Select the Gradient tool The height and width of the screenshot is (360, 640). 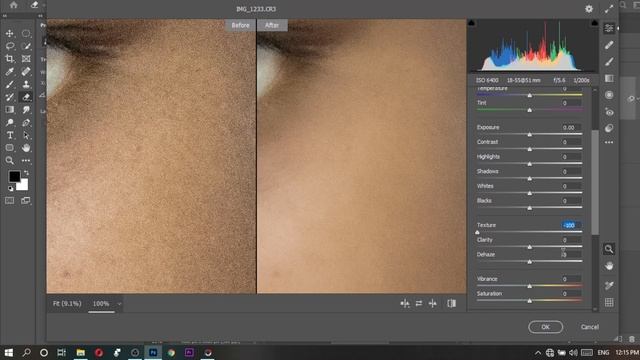tap(10, 110)
